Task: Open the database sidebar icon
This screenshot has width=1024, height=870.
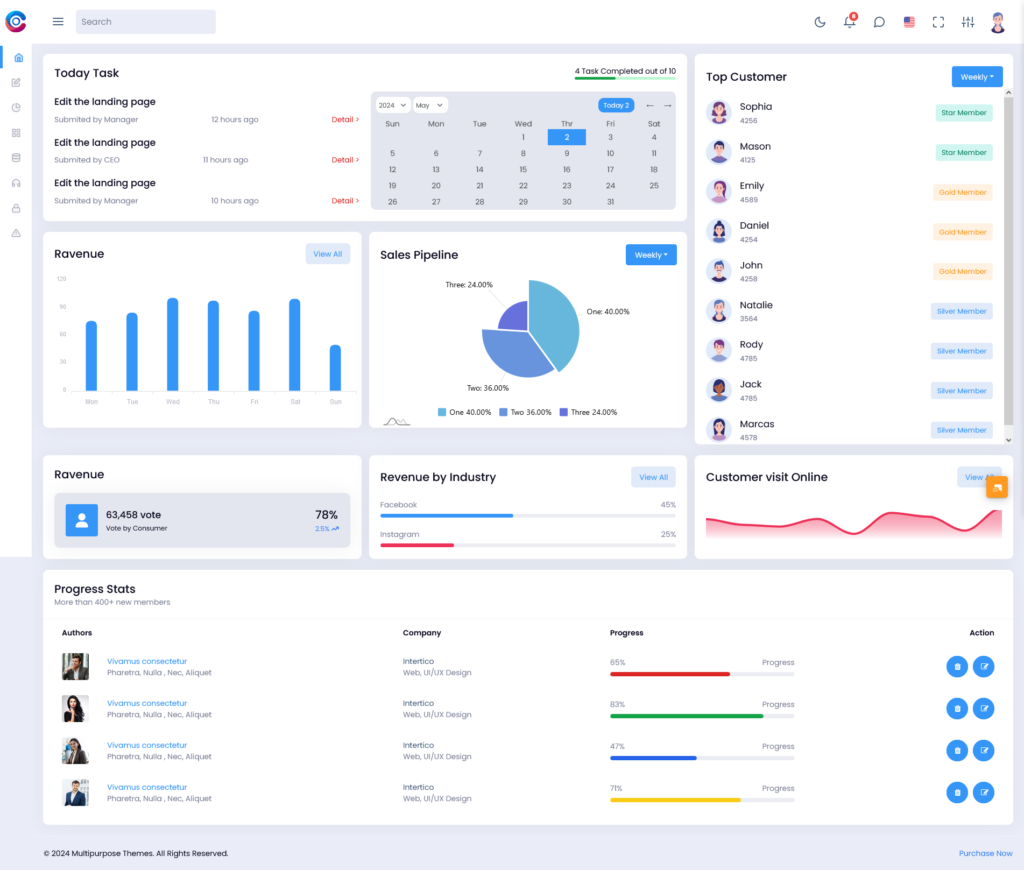Action: [x=18, y=157]
